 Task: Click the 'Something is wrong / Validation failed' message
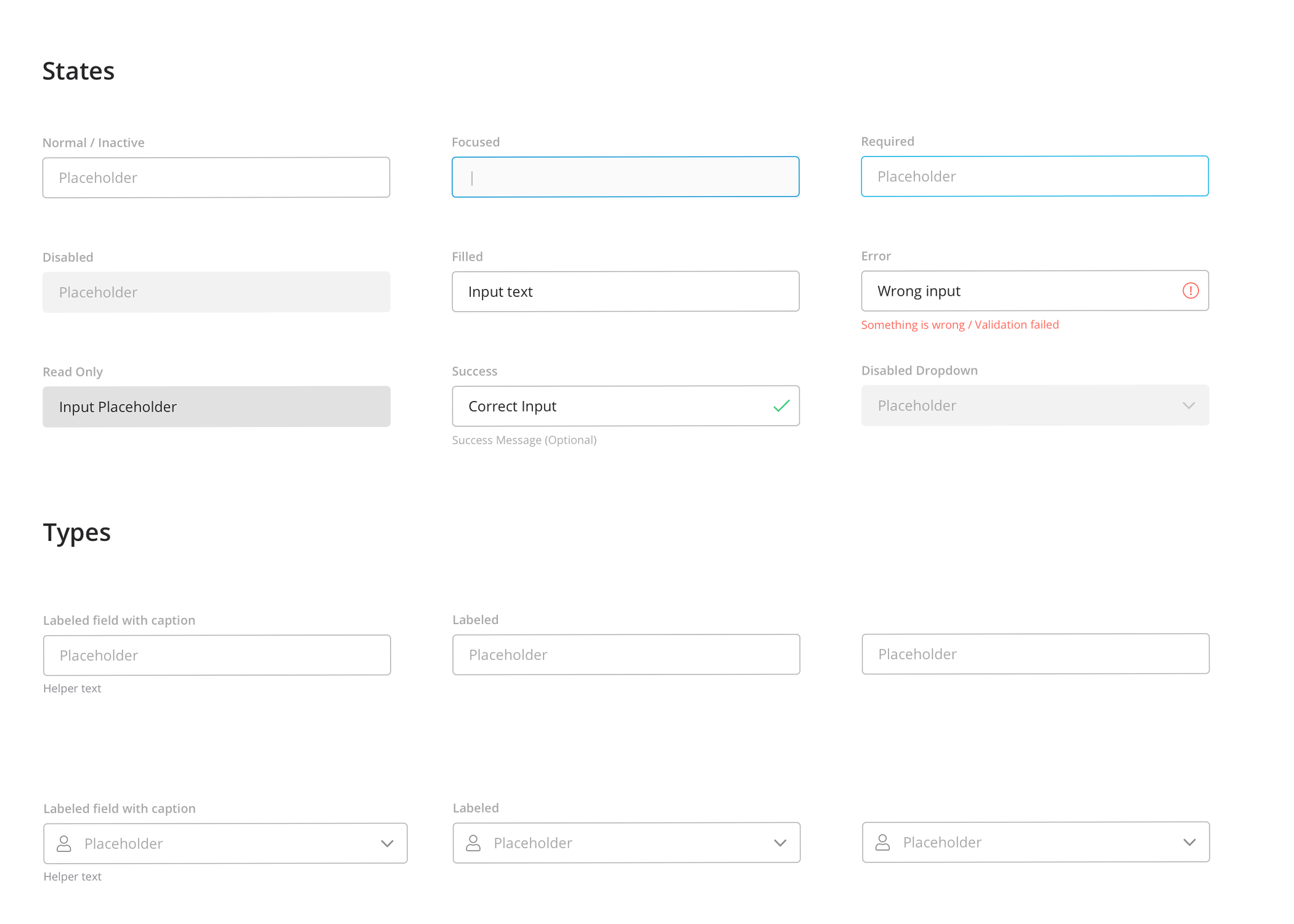coord(959,325)
